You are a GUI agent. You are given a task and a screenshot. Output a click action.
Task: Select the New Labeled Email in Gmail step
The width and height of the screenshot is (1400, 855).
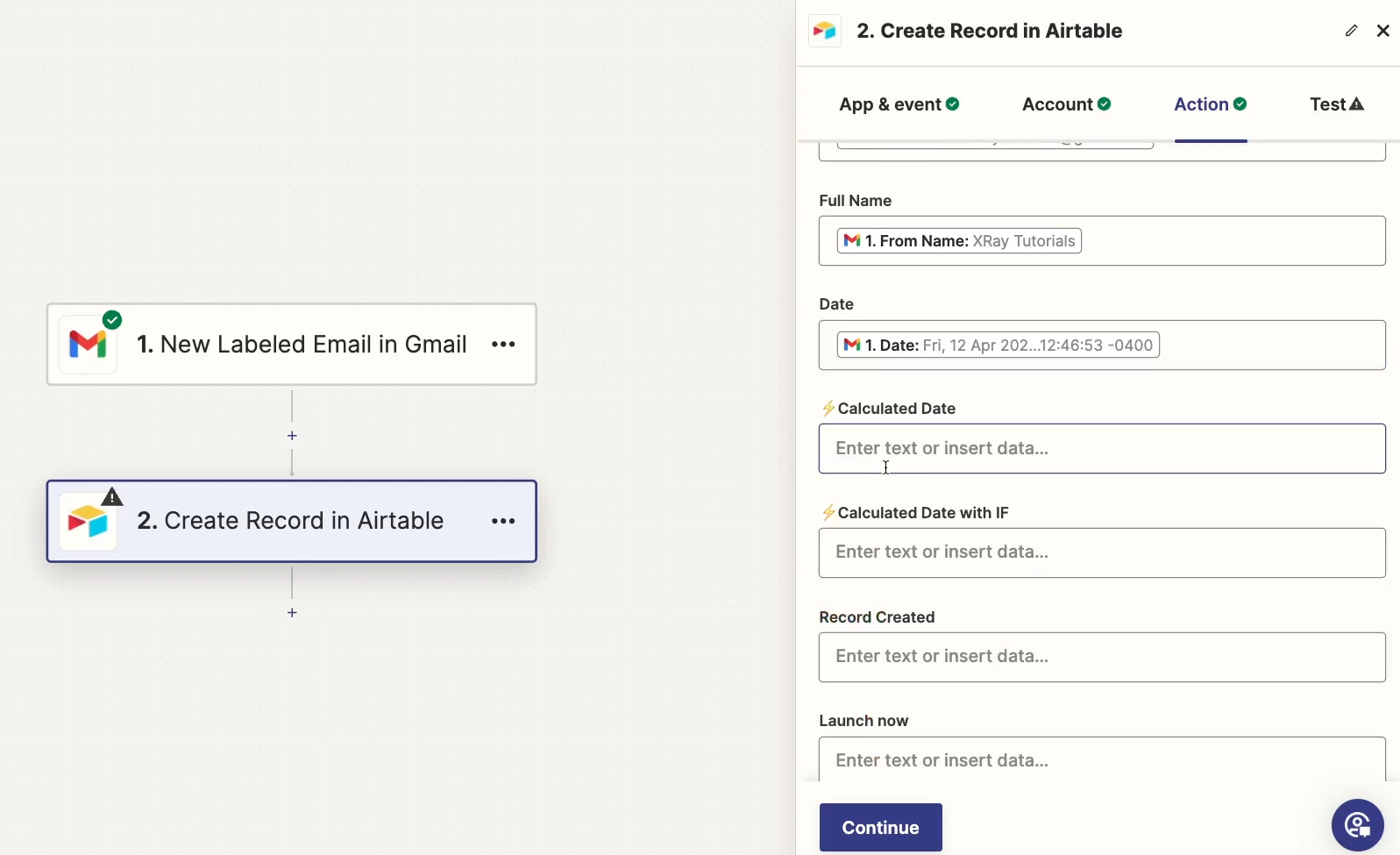[x=292, y=345]
